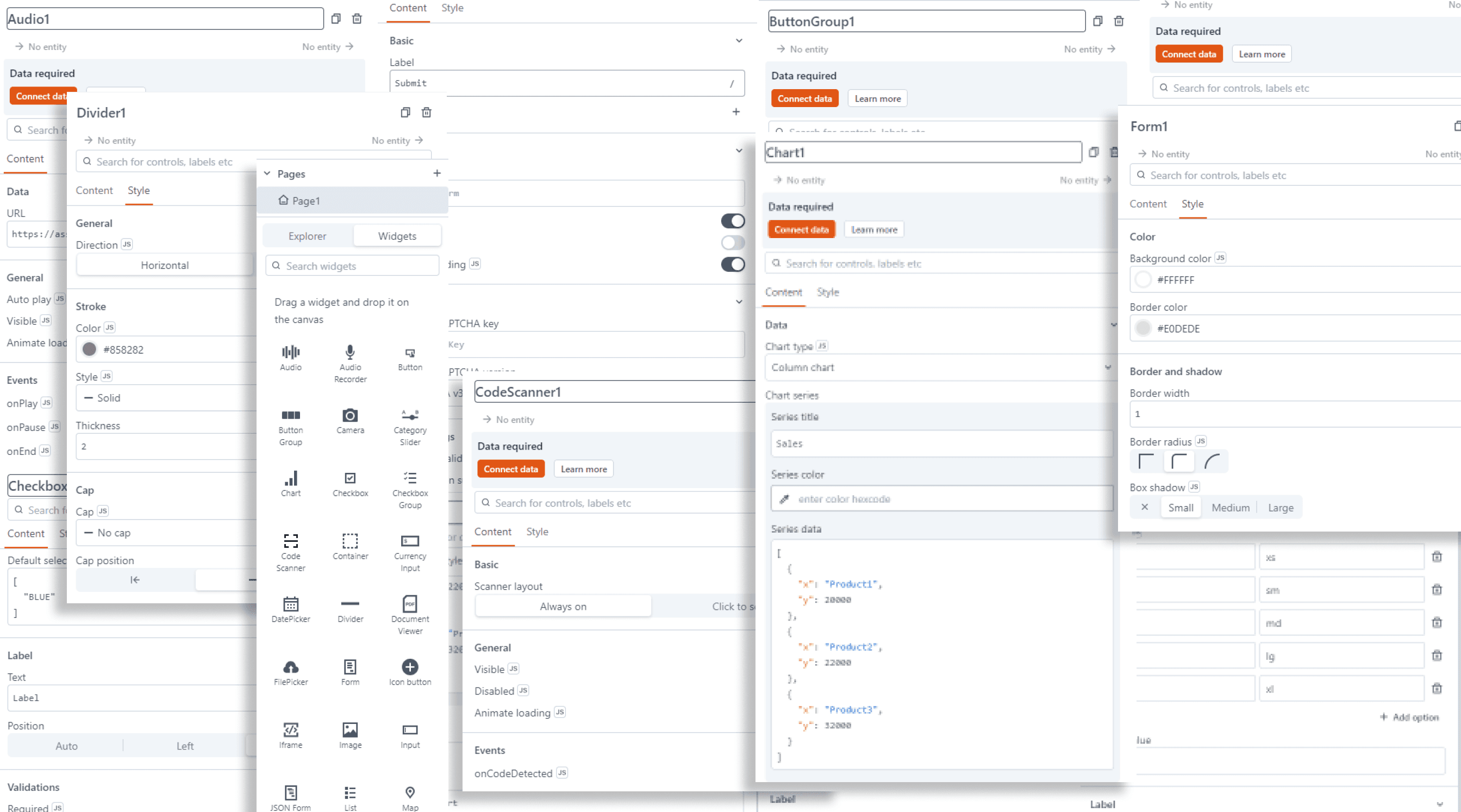The width and height of the screenshot is (1461, 812).
Task: Click the Icon button widget
Action: [409, 672]
